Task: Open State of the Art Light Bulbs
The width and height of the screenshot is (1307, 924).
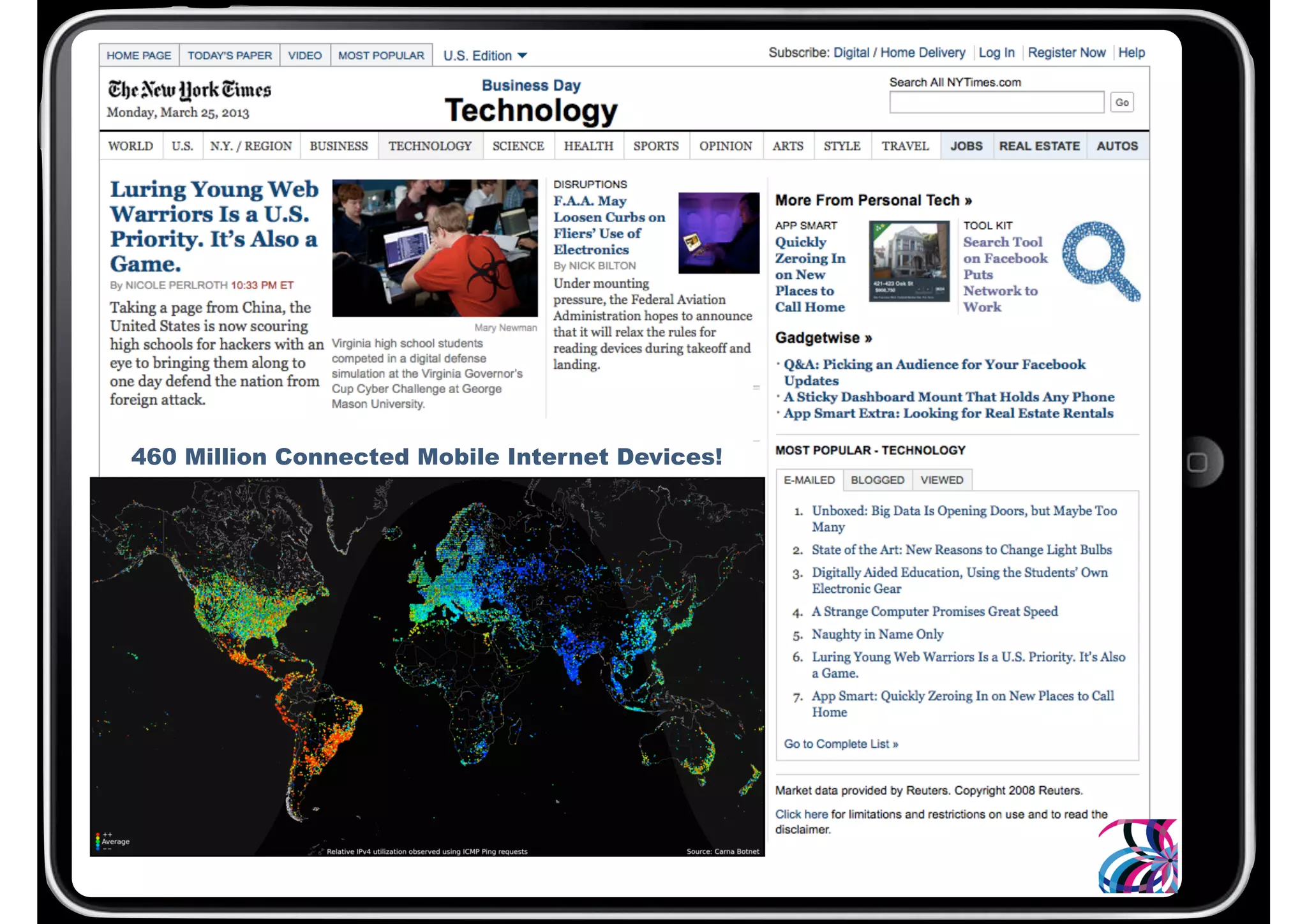Action: tap(962, 550)
